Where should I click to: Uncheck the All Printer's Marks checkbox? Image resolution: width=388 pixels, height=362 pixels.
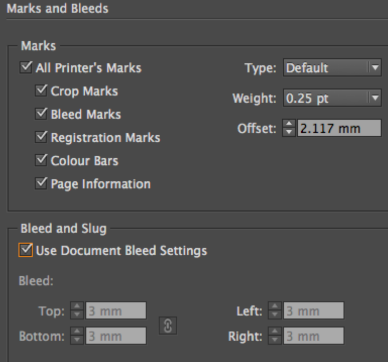tap(26, 67)
